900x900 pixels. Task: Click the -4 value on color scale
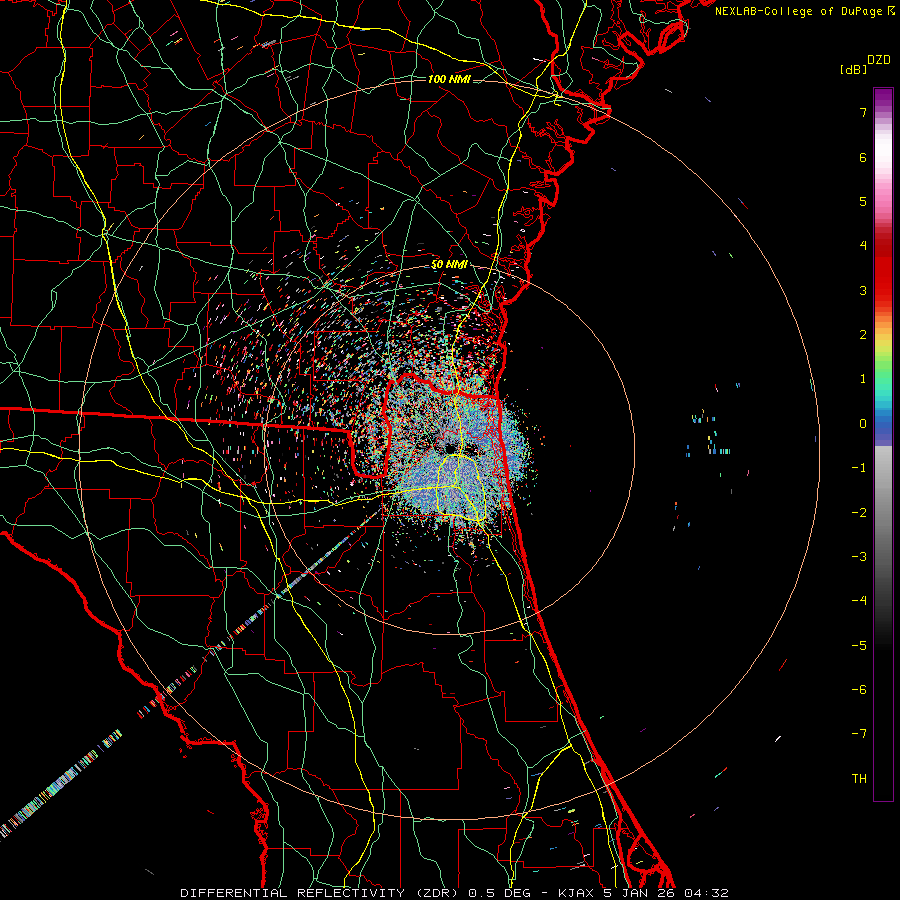859,600
